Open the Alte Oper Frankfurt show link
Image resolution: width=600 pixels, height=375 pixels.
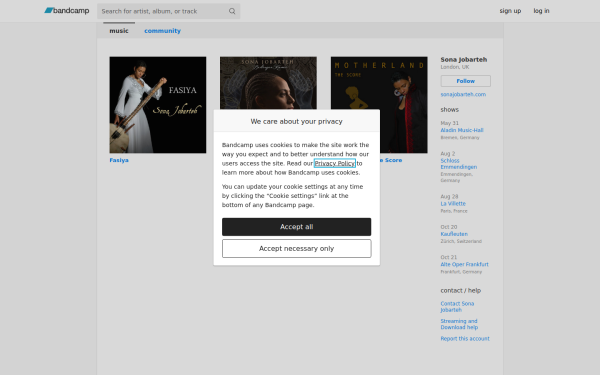click(x=464, y=264)
